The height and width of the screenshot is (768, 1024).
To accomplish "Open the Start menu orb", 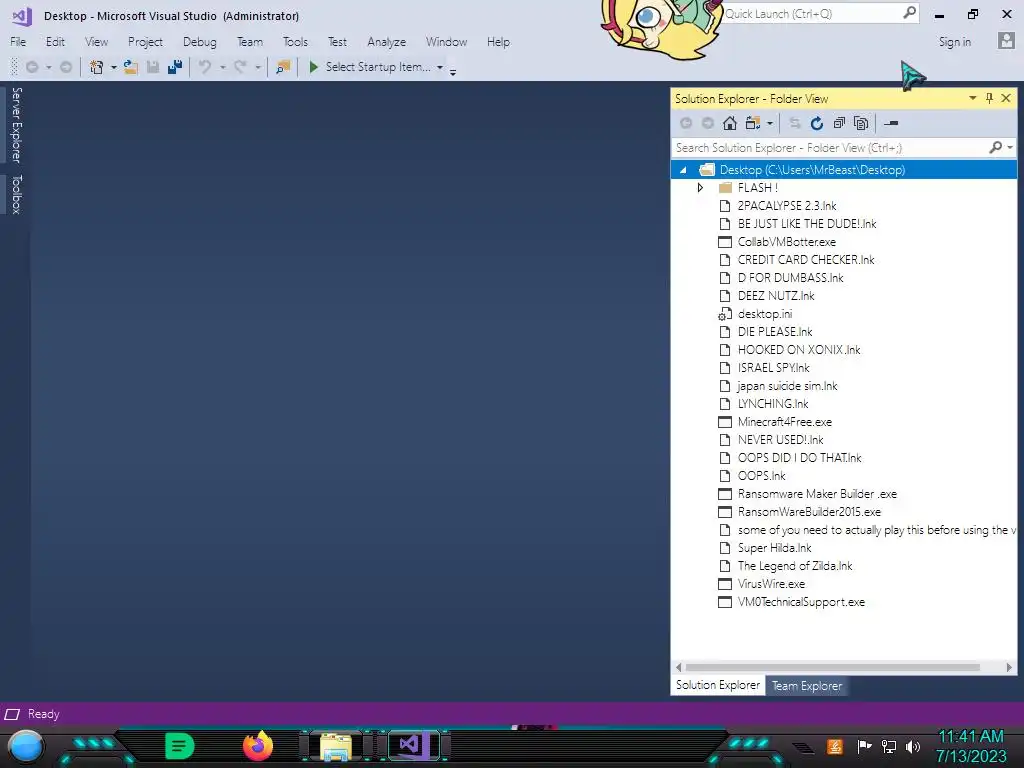I will [26, 747].
